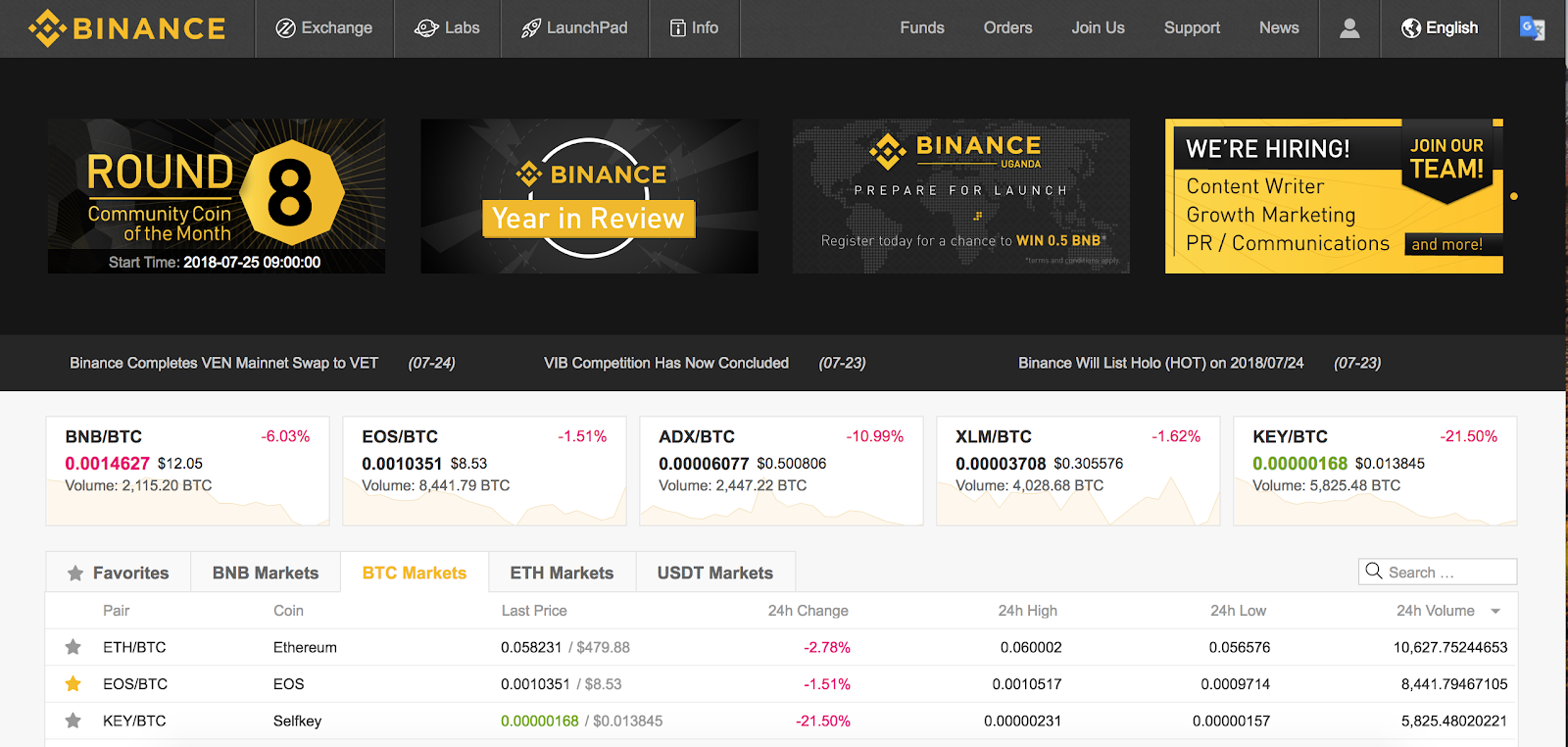Open the EOS/BTC ticker card

tap(484, 471)
